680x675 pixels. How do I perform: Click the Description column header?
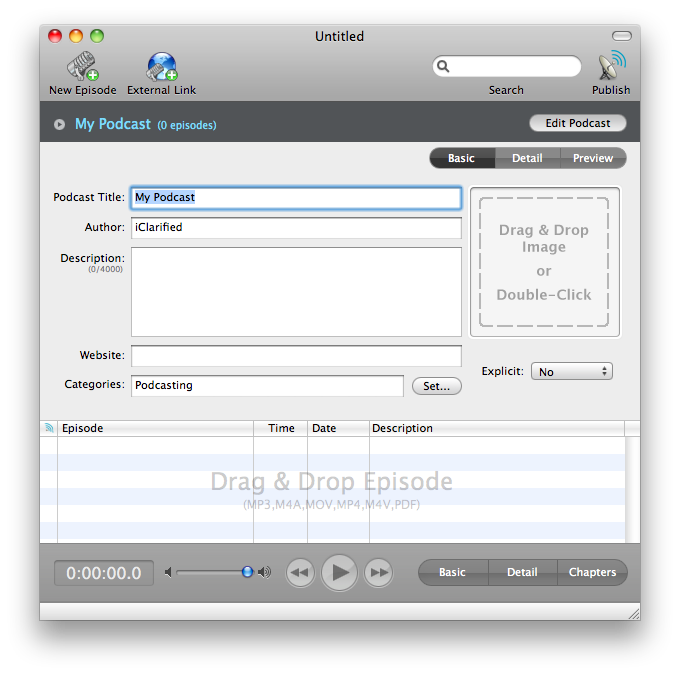[497, 428]
